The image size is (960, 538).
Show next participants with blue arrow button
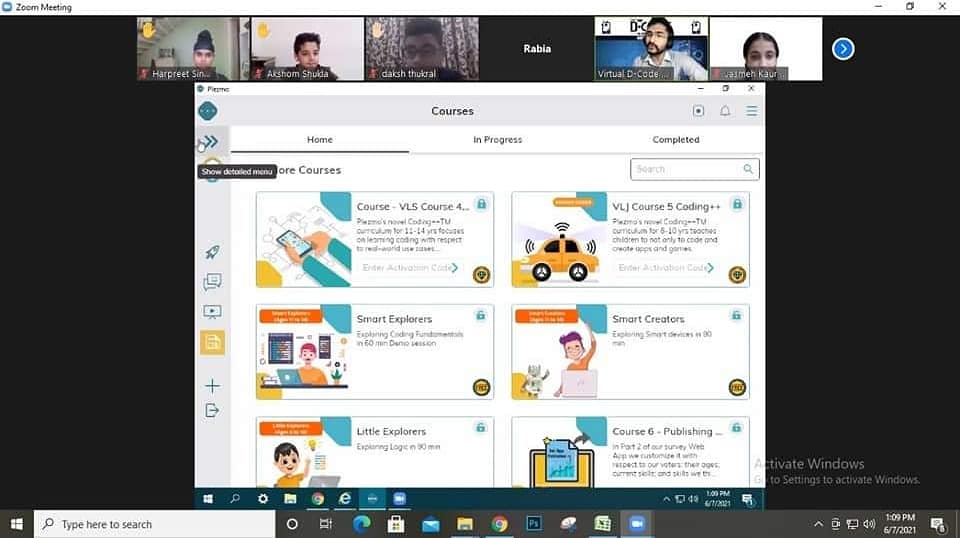coord(843,49)
